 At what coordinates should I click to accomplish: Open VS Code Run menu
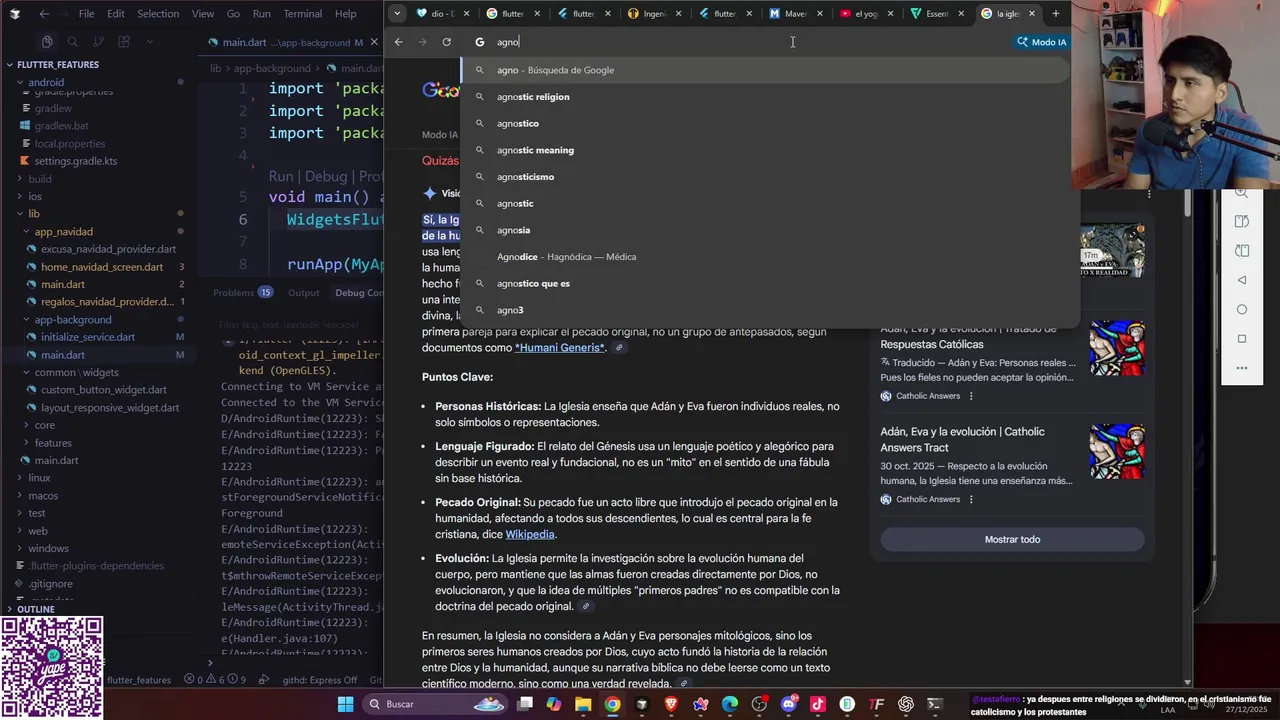pyautogui.click(x=261, y=14)
